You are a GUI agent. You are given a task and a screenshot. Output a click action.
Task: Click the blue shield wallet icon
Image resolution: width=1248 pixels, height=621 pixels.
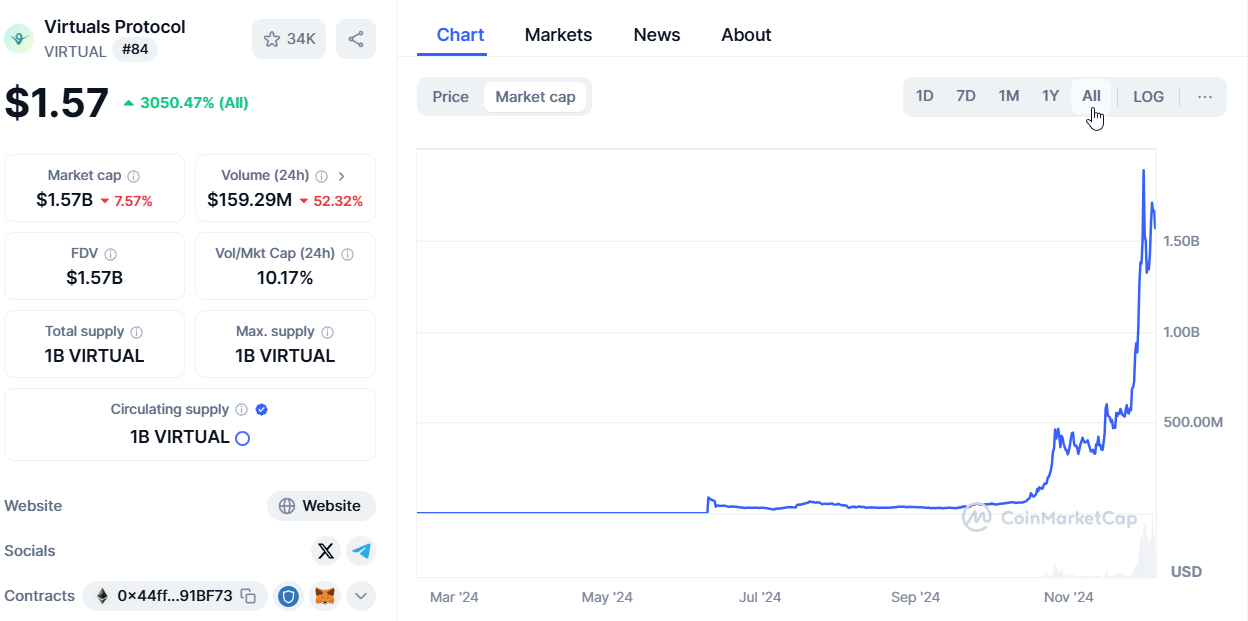pos(289,596)
